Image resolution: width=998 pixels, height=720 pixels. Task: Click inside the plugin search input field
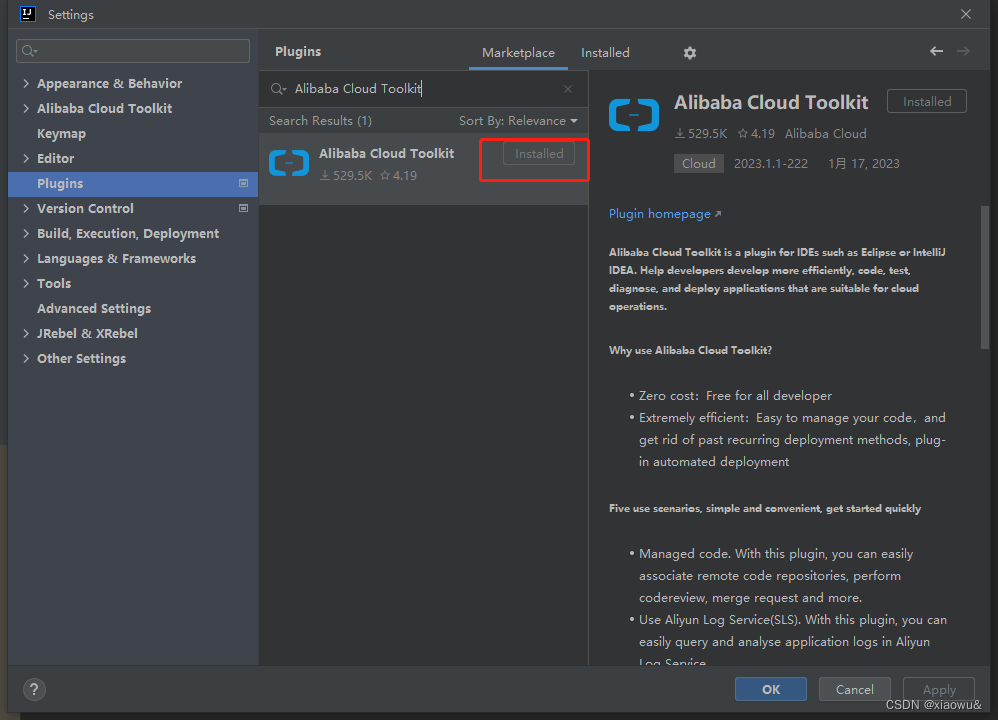coord(420,89)
